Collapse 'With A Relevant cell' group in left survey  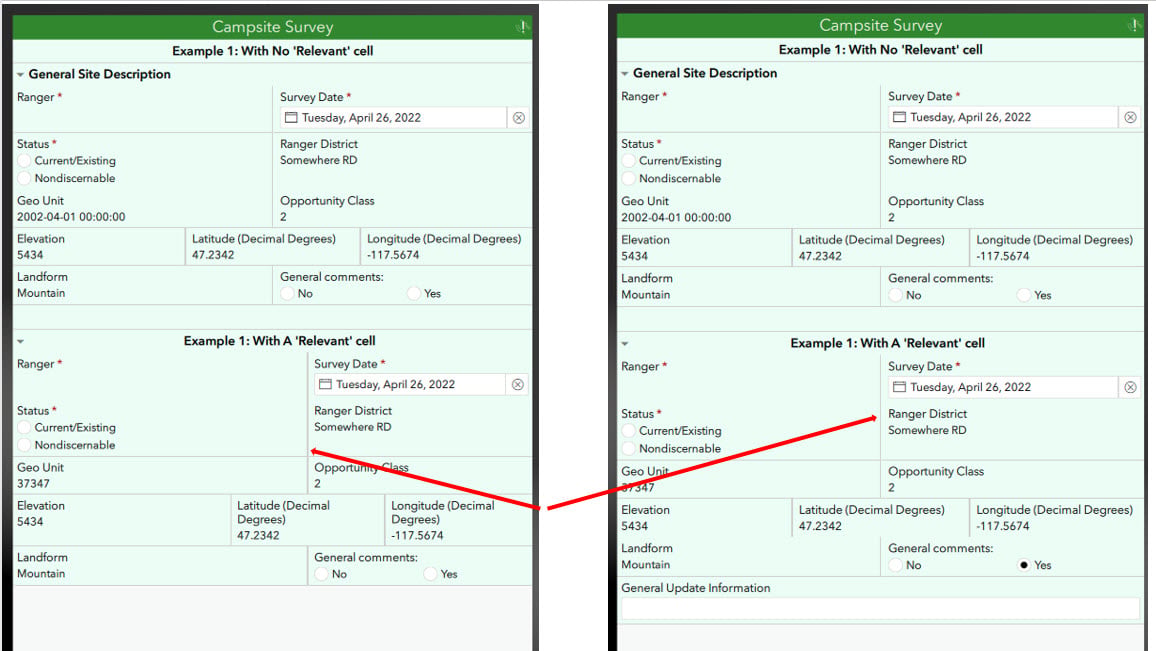(21, 341)
